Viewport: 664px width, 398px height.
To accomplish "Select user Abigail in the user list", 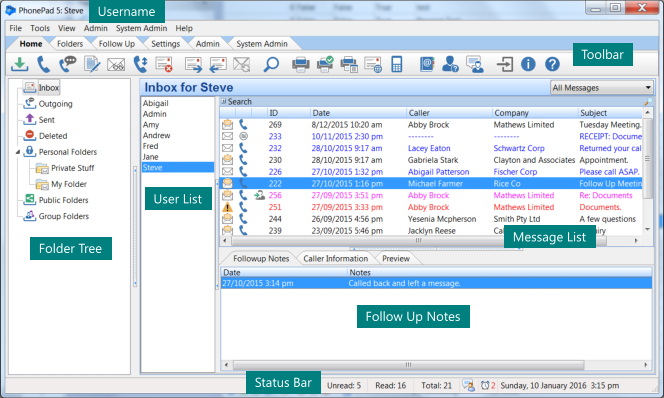I will [155, 103].
